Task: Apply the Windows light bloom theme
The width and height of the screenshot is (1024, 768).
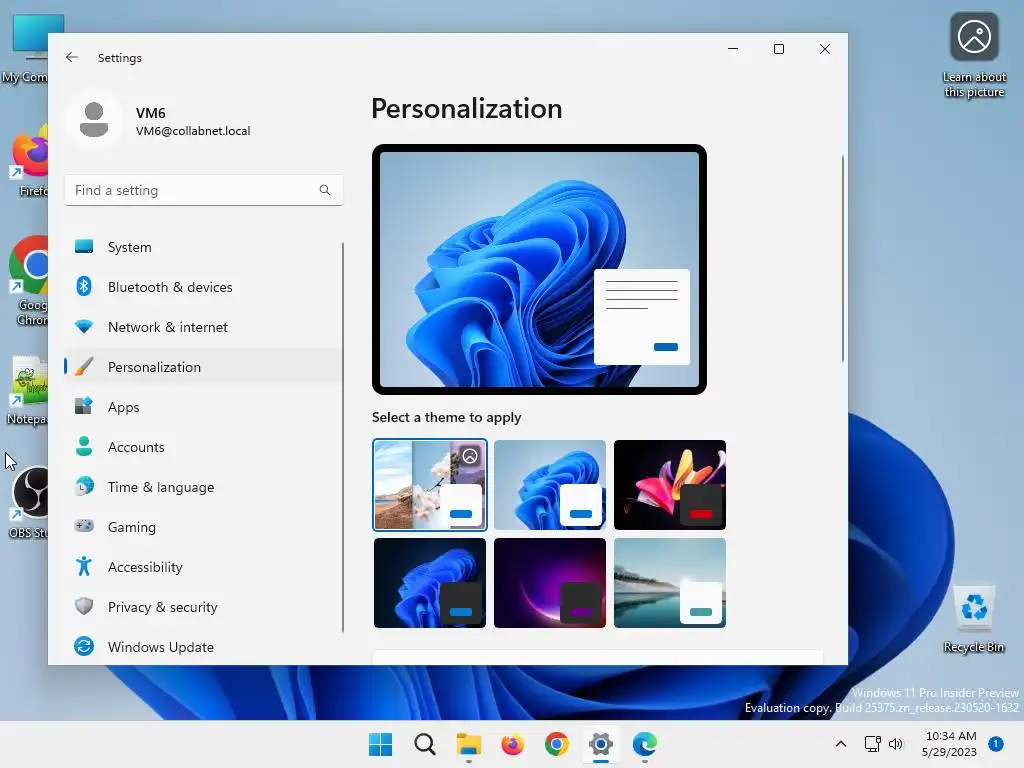Action: point(550,485)
